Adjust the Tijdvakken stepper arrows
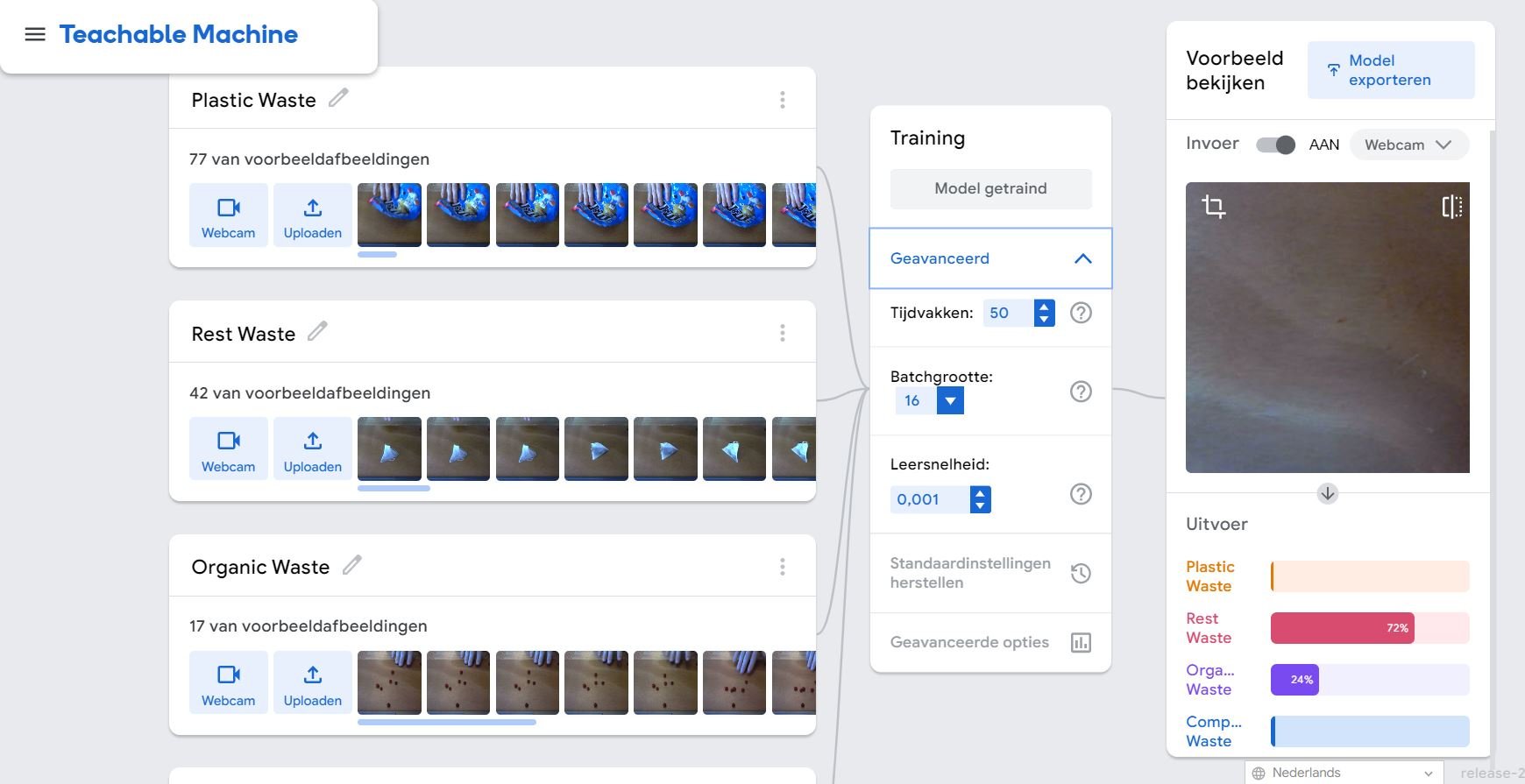Screen dimensions: 1525x784 pos(1044,313)
